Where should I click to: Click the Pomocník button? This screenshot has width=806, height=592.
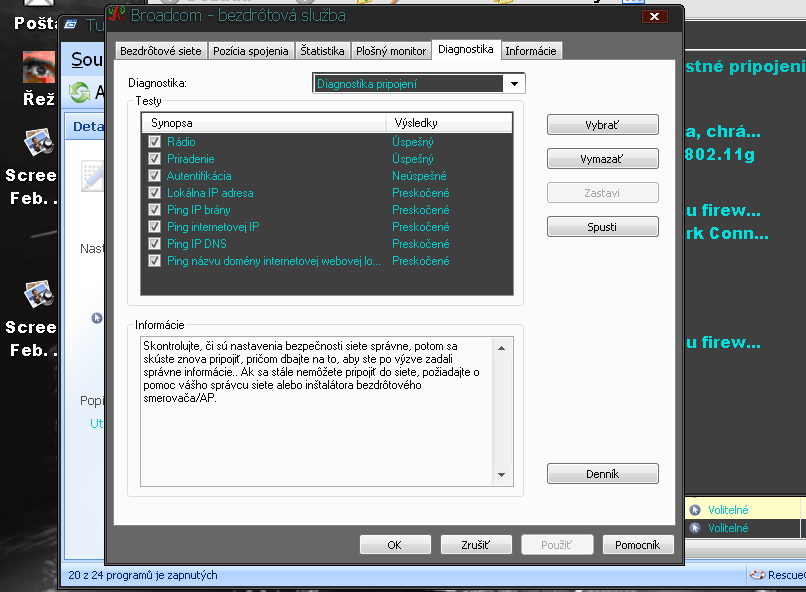(x=638, y=545)
